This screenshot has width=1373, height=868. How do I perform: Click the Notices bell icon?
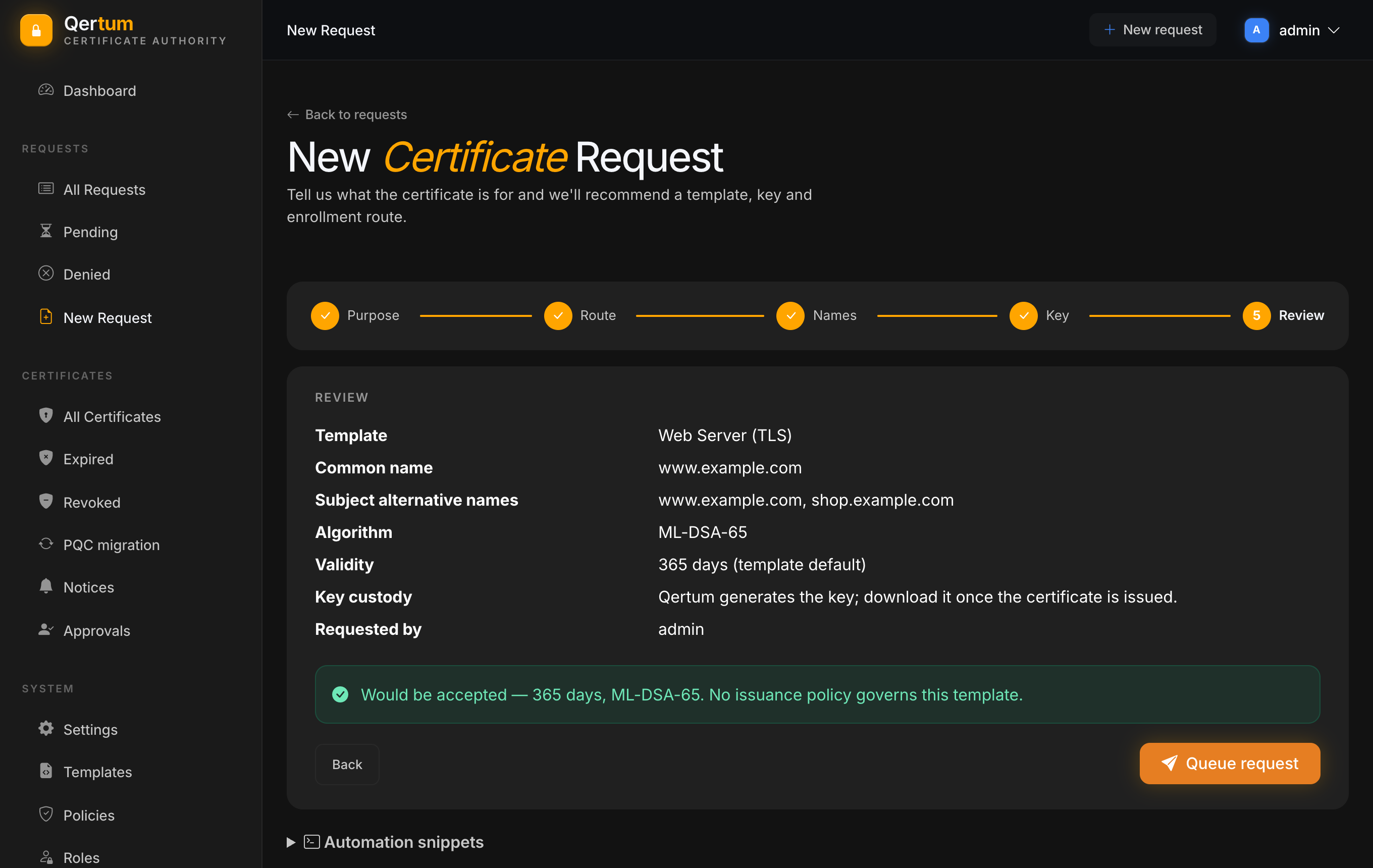click(46, 586)
